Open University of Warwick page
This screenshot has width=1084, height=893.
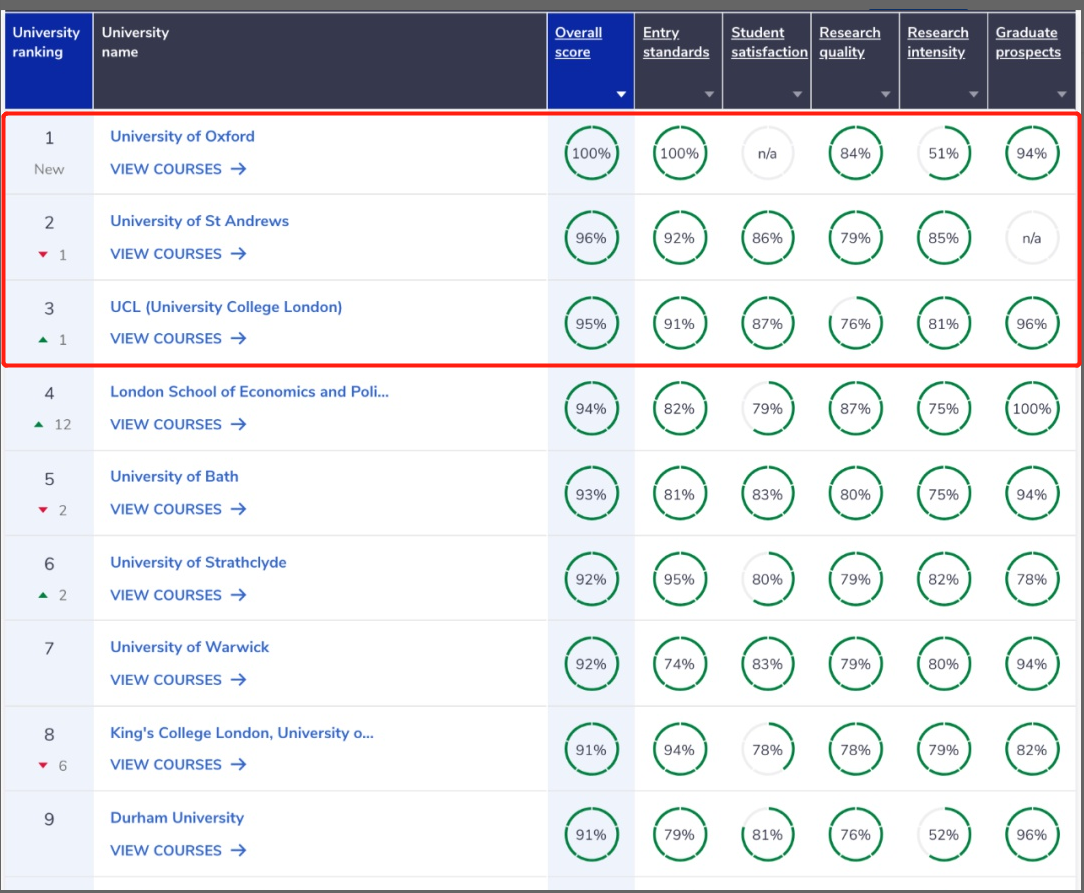[x=189, y=647]
